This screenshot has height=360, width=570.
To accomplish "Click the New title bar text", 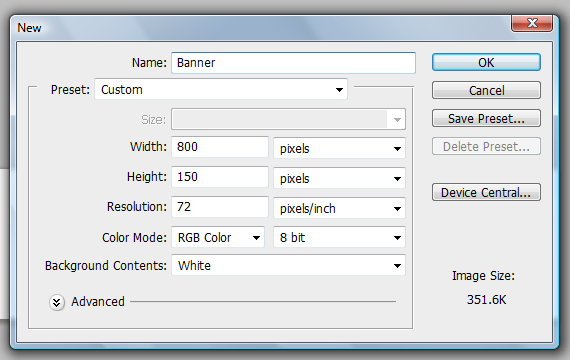I will (x=29, y=28).
